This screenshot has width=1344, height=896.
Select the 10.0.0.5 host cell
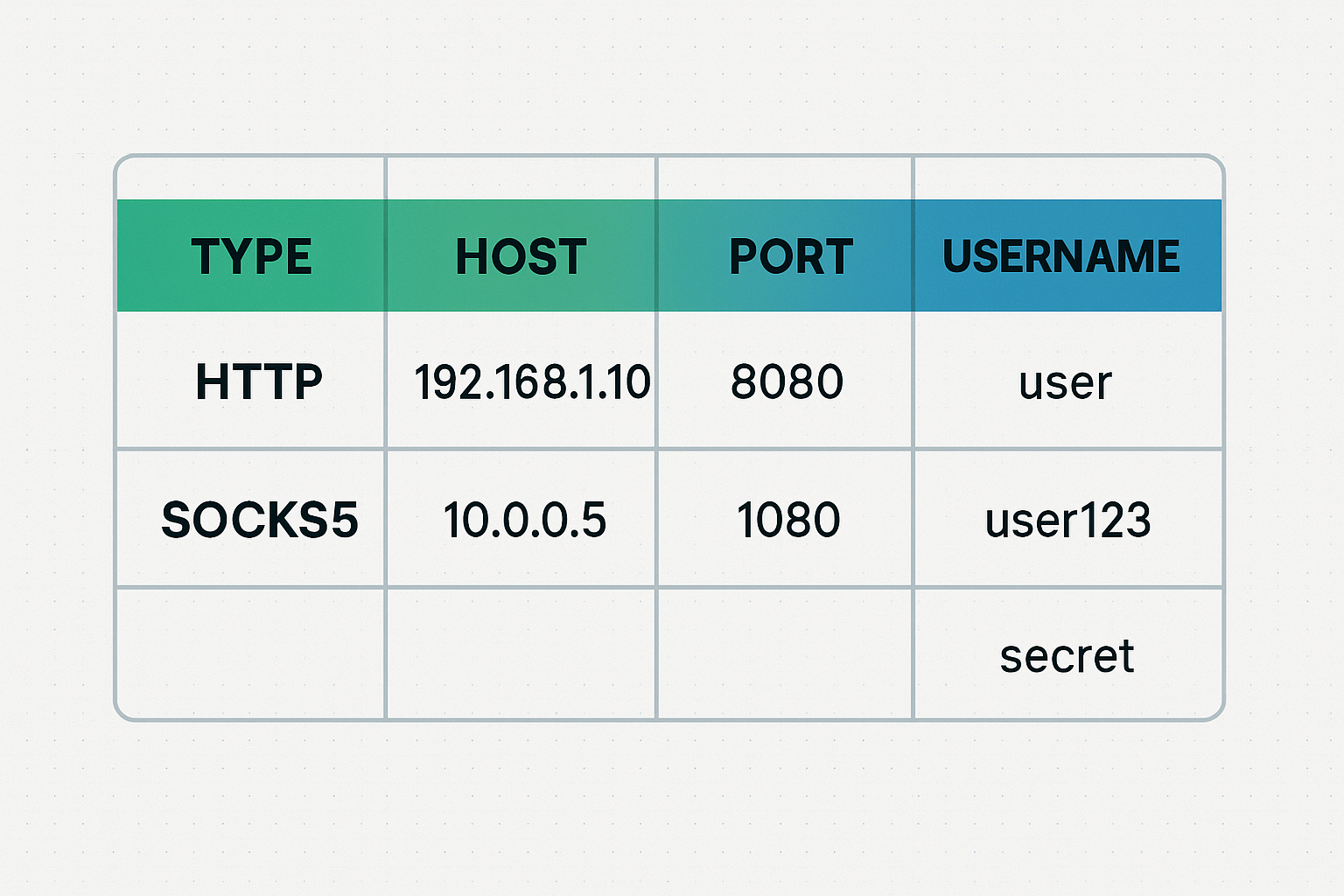[x=521, y=519]
